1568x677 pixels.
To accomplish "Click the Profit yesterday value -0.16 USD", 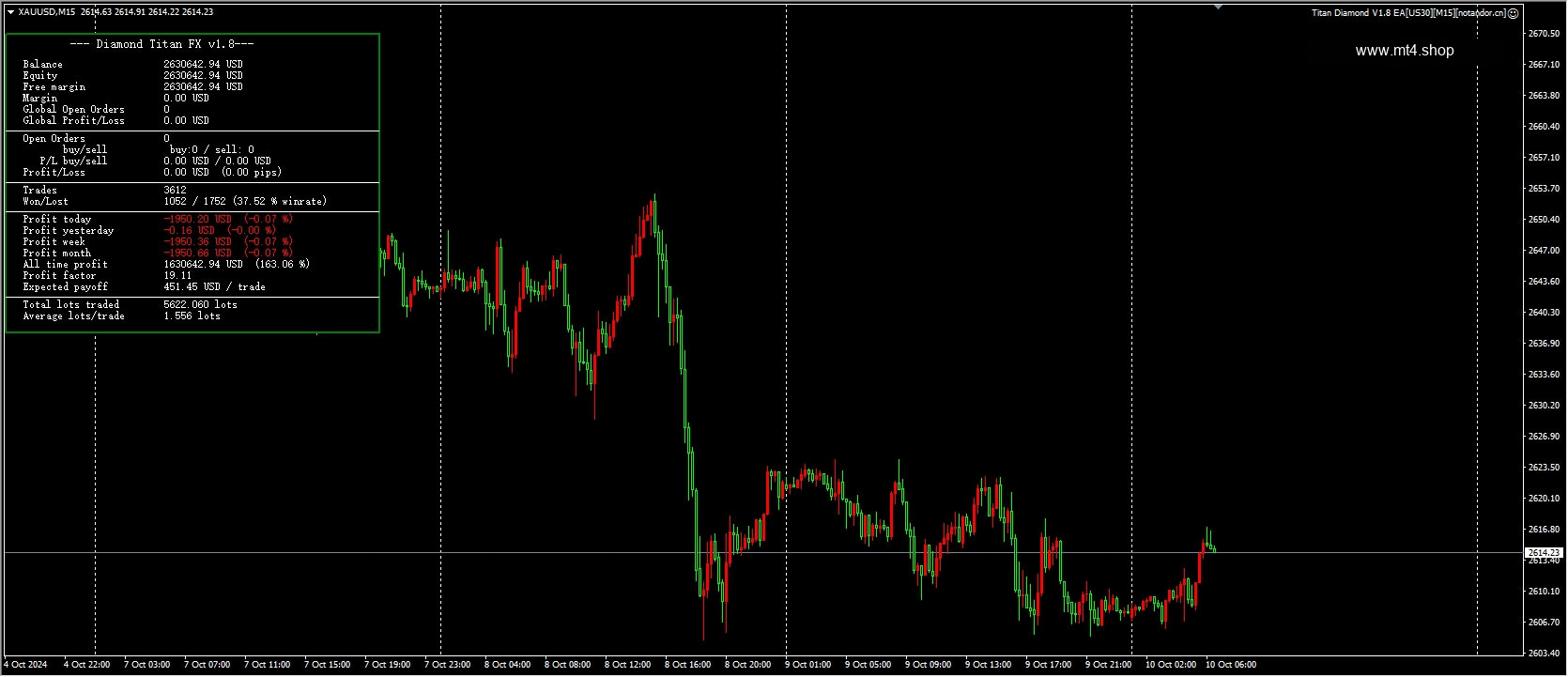I will pos(220,231).
